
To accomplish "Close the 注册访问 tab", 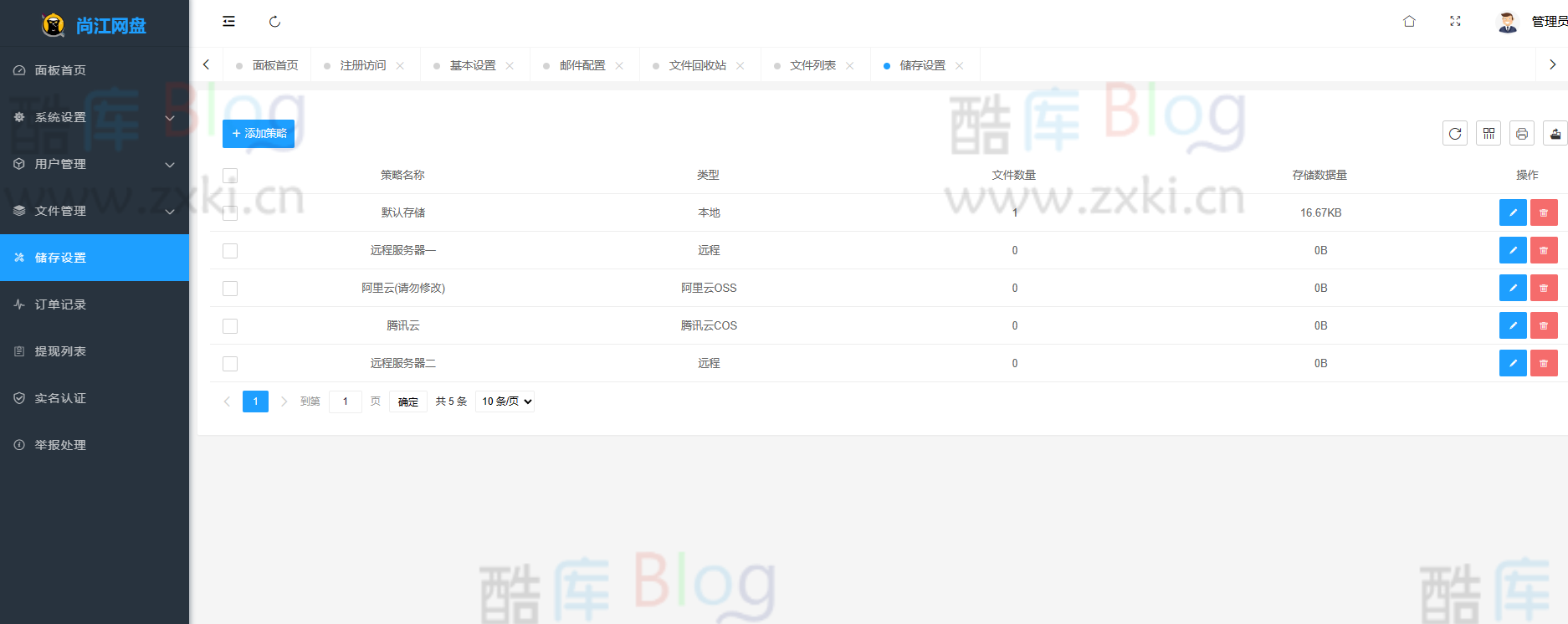I will coord(400,65).
